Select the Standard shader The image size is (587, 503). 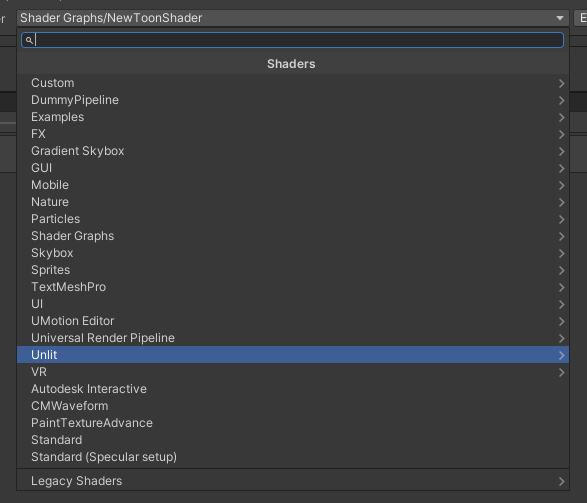click(293, 440)
